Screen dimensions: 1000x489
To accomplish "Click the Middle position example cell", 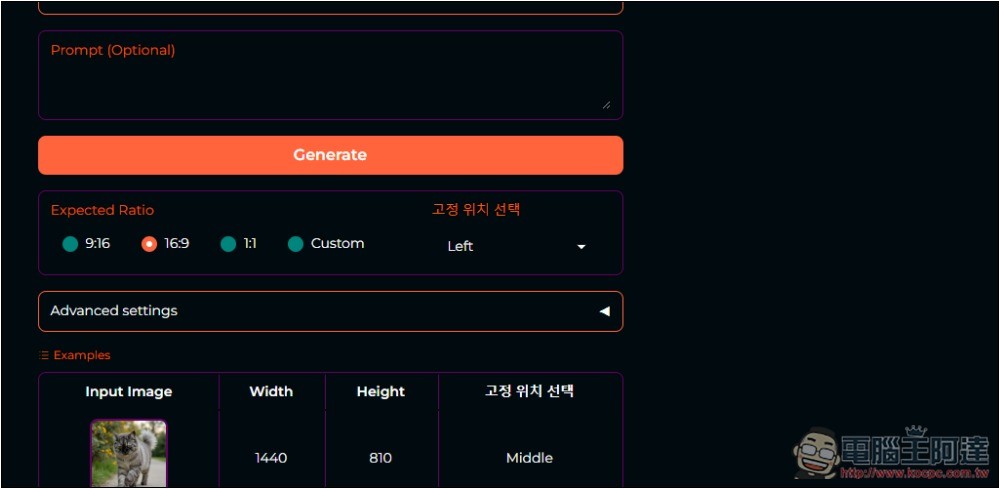I will pos(529,458).
